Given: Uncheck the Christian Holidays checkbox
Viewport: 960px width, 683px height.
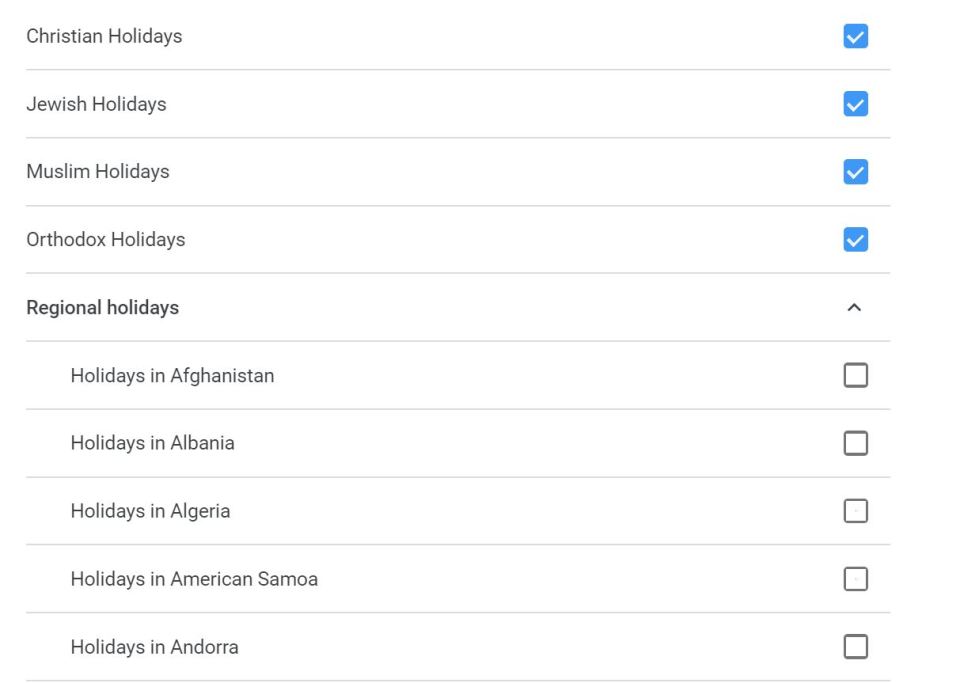Looking at the screenshot, I should [x=855, y=36].
